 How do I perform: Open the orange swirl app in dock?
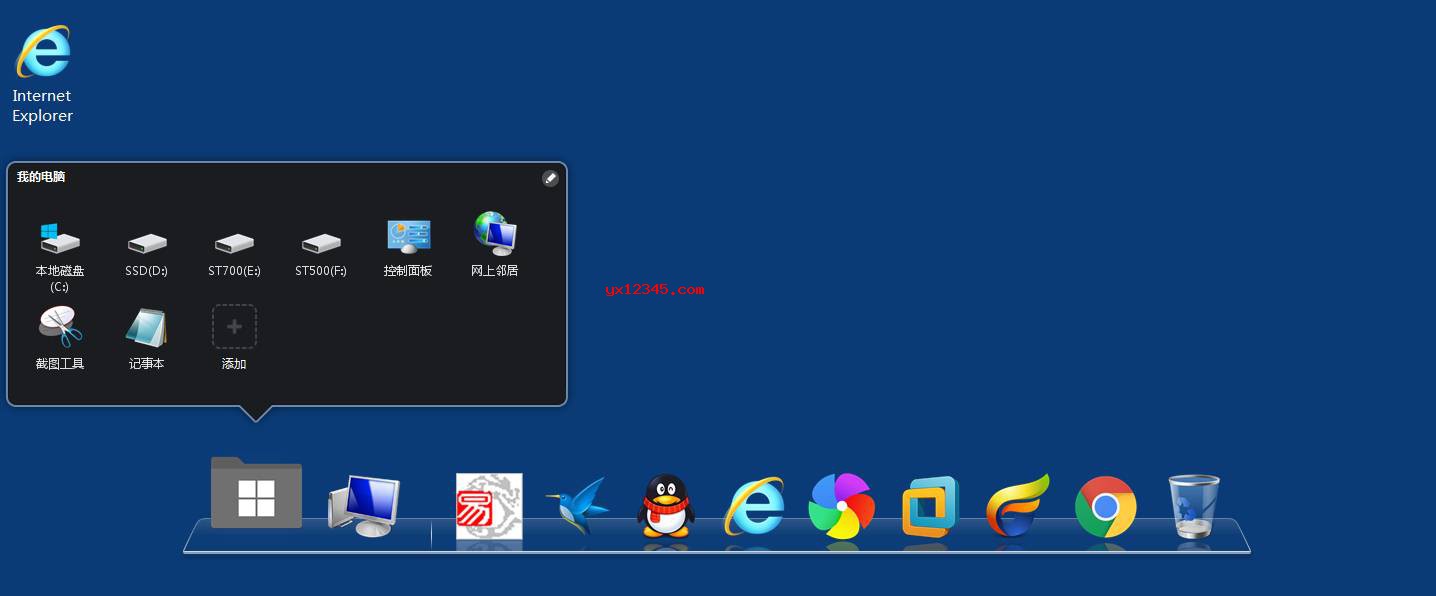(1018, 506)
